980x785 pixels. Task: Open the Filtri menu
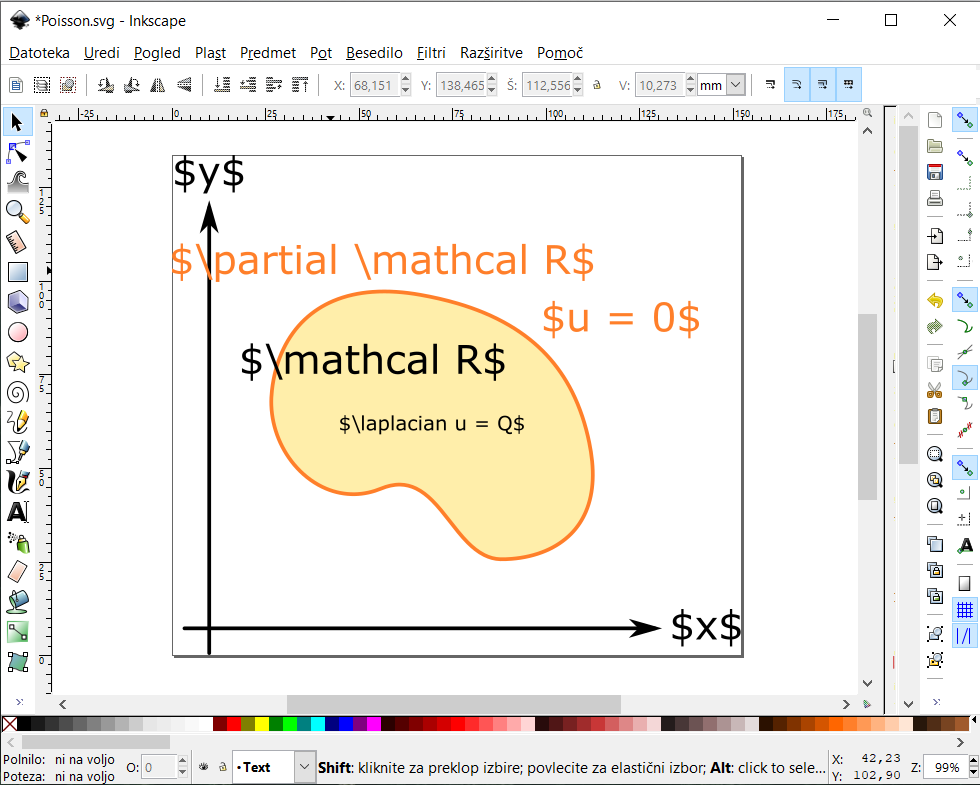tap(431, 53)
